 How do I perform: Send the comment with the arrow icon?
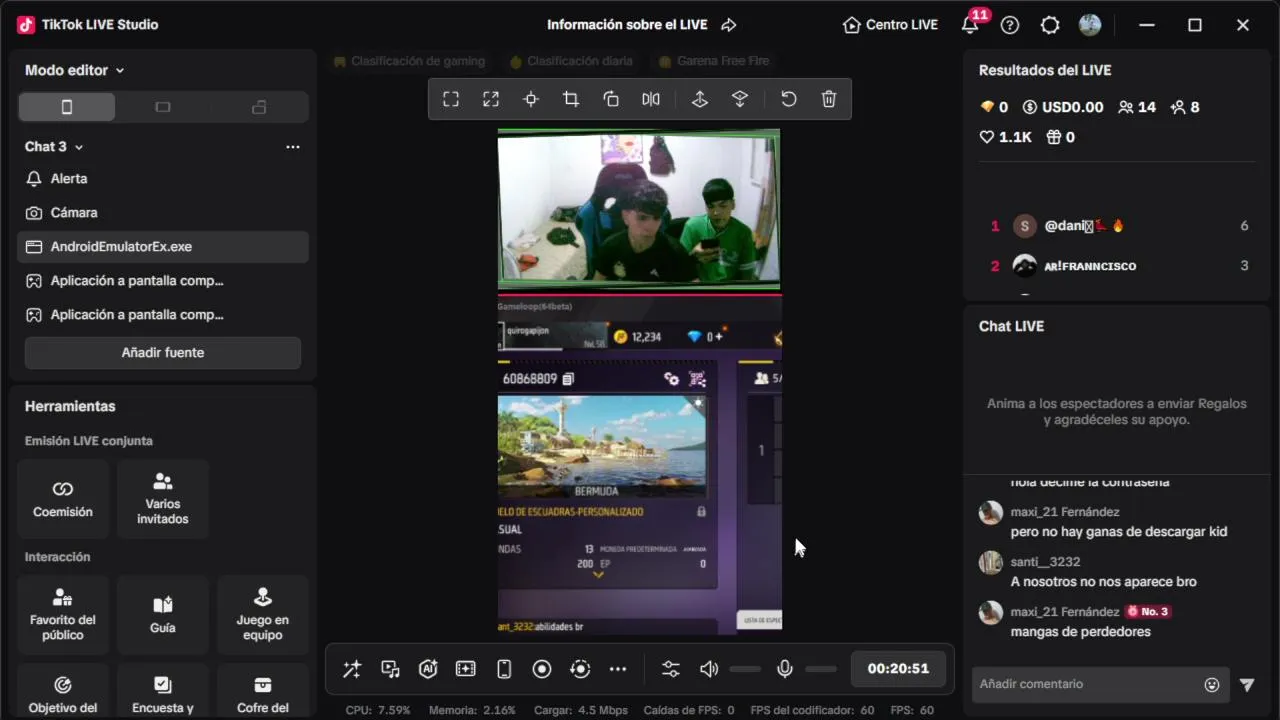(x=1247, y=685)
